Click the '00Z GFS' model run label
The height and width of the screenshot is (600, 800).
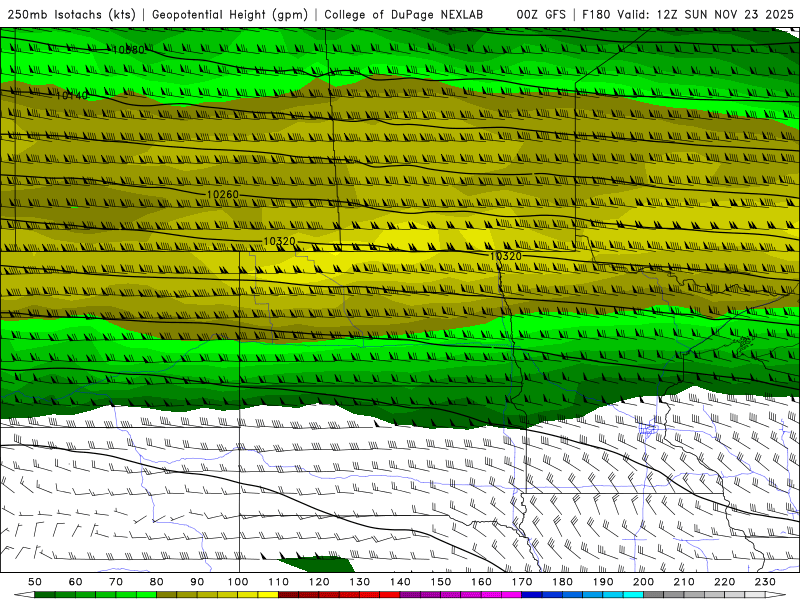coord(541,15)
